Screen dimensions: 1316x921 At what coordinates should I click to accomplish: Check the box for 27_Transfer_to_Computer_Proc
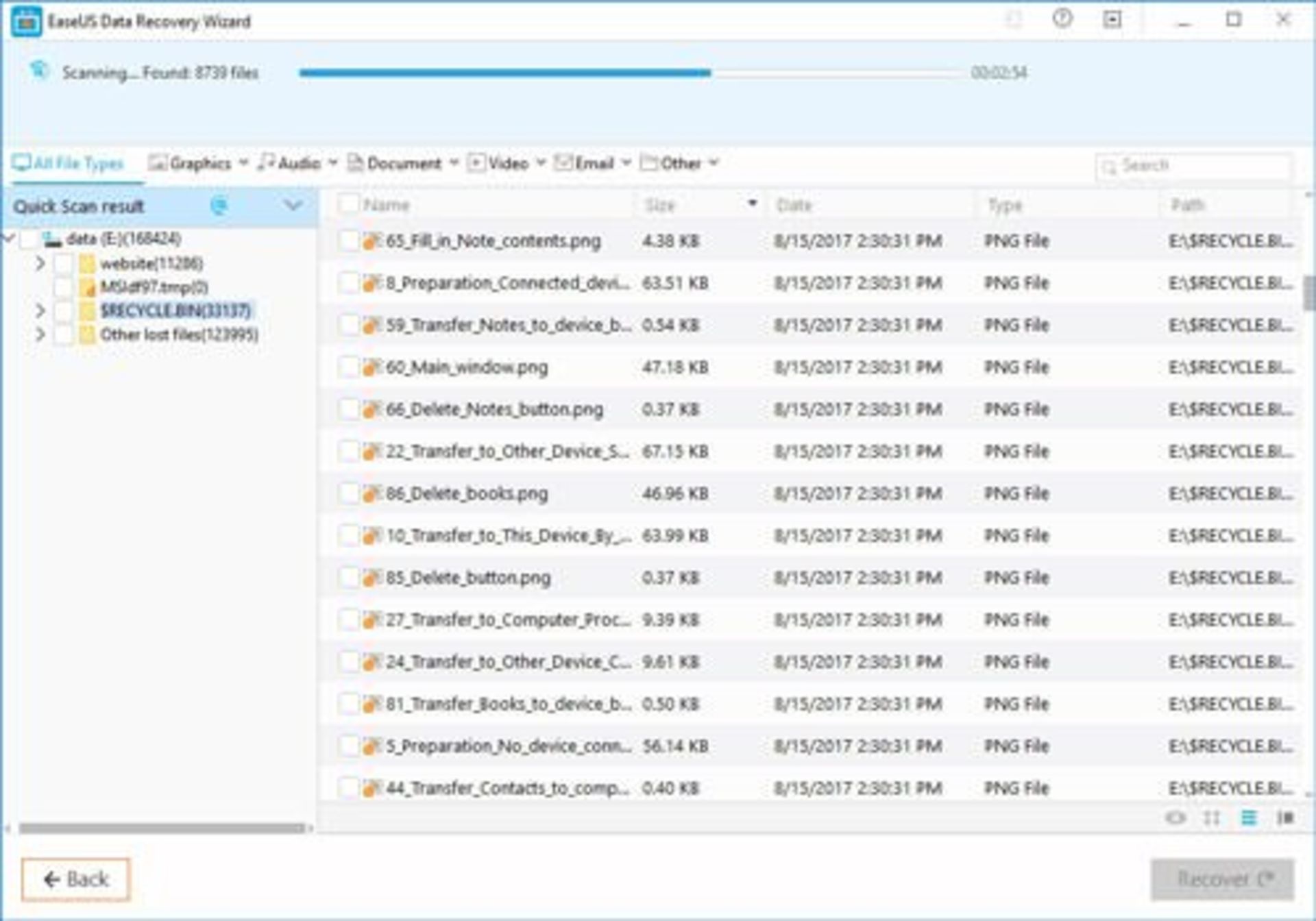coord(348,620)
